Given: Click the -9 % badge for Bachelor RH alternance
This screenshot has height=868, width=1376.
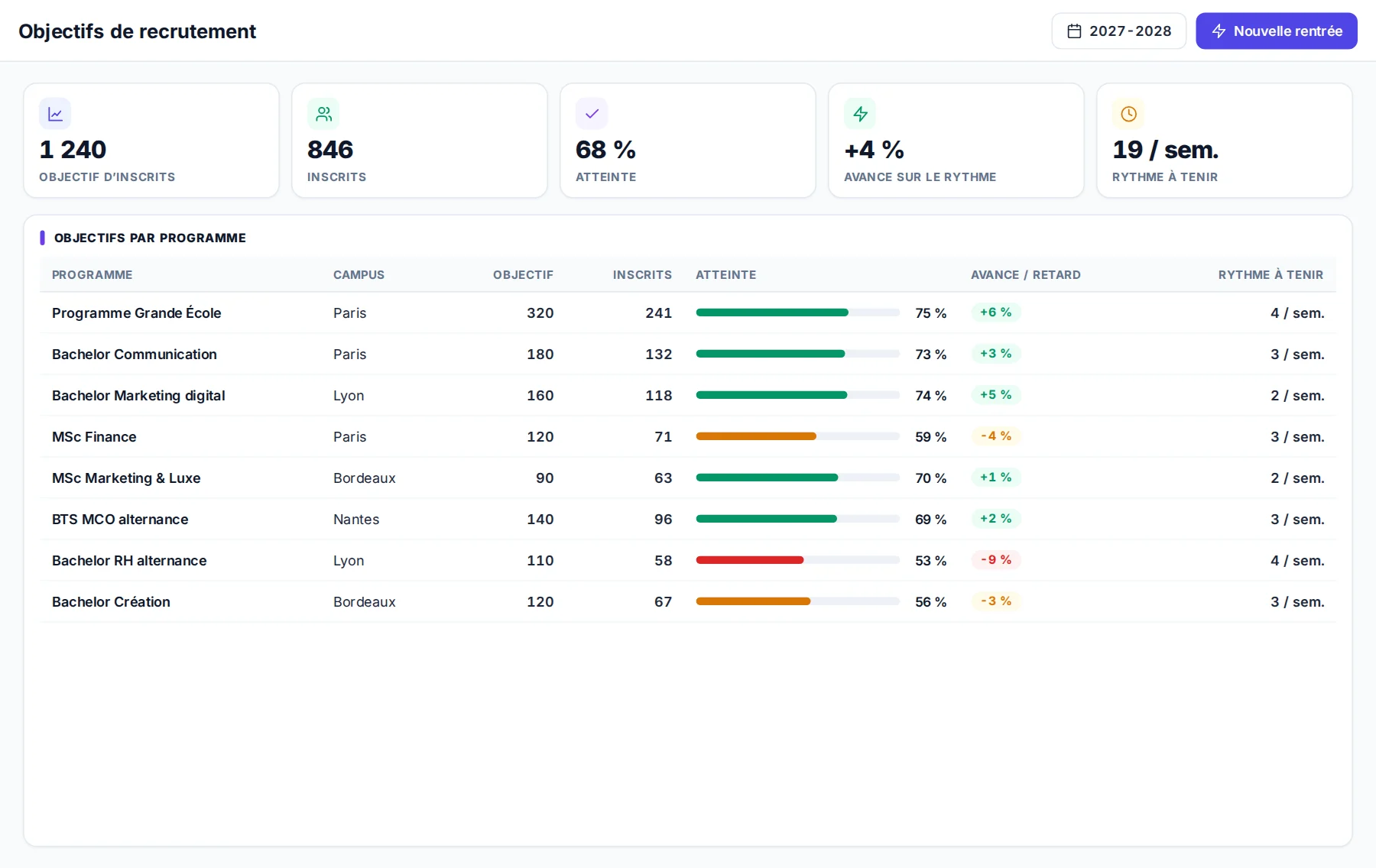Looking at the screenshot, I should pos(995,560).
